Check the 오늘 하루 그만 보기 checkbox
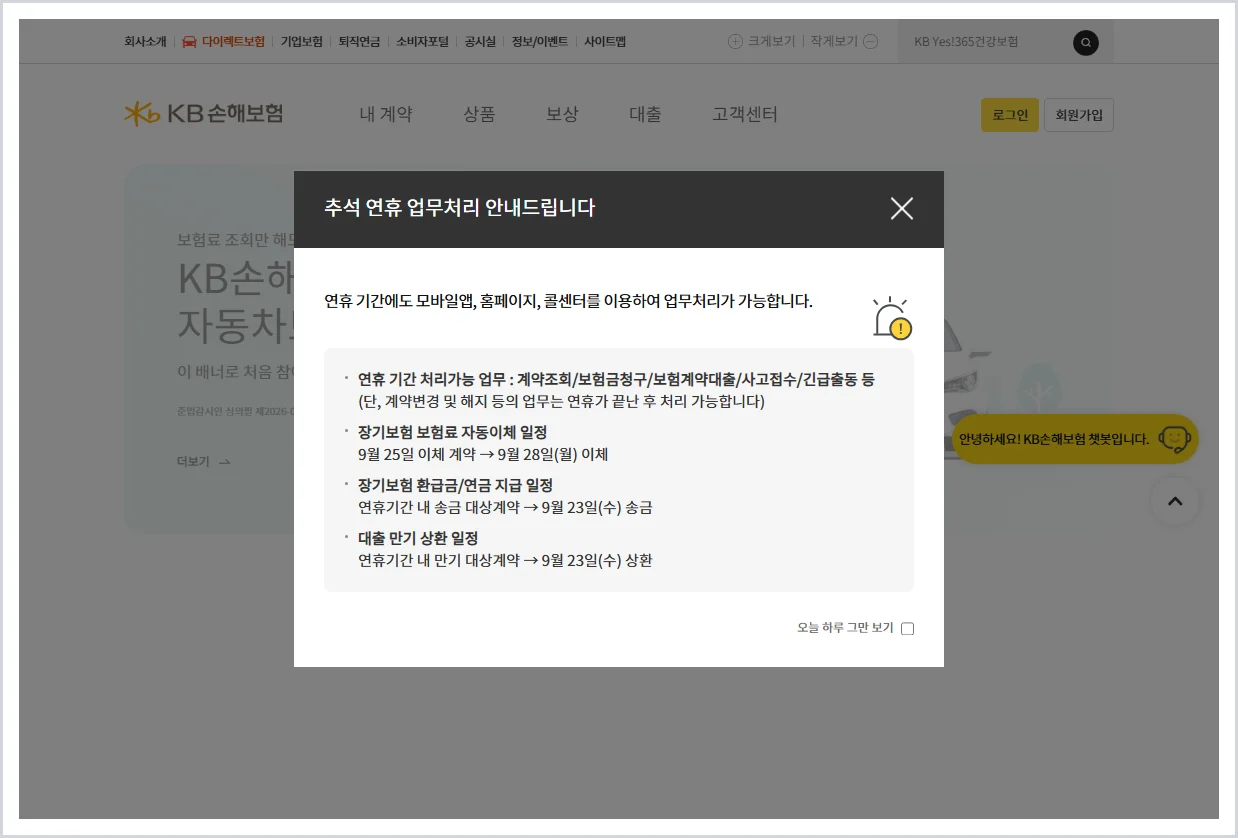The height and width of the screenshot is (838, 1238). point(908,629)
